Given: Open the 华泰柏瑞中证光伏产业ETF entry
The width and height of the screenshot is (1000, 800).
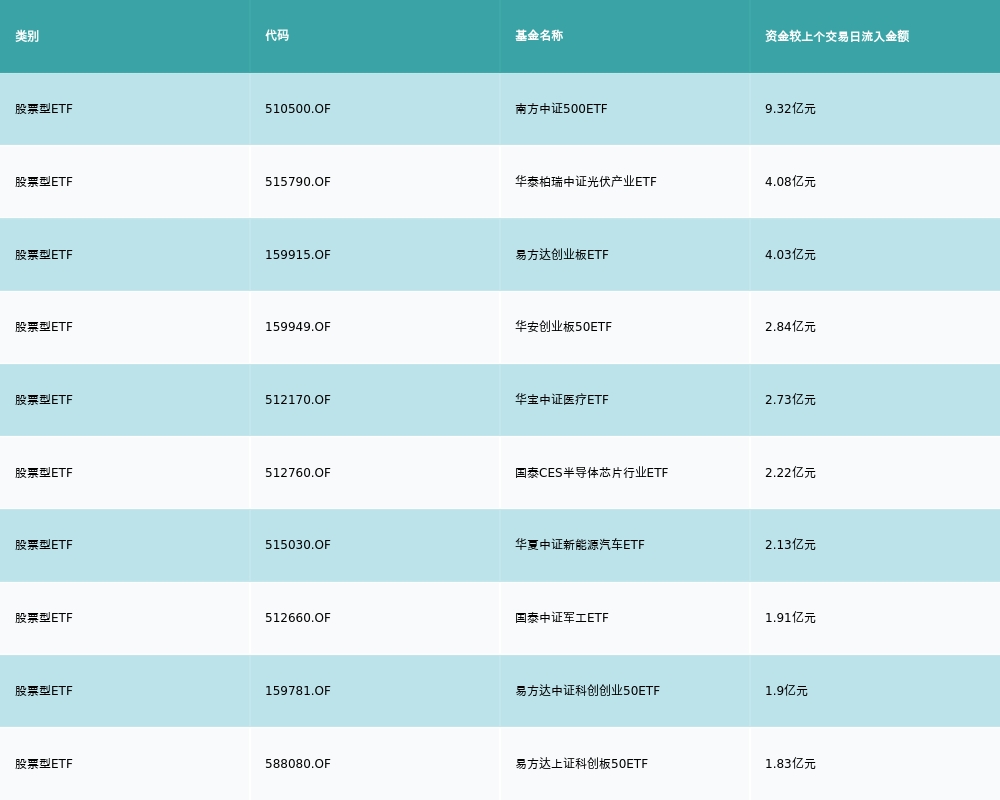Looking at the screenshot, I should [586, 182].
